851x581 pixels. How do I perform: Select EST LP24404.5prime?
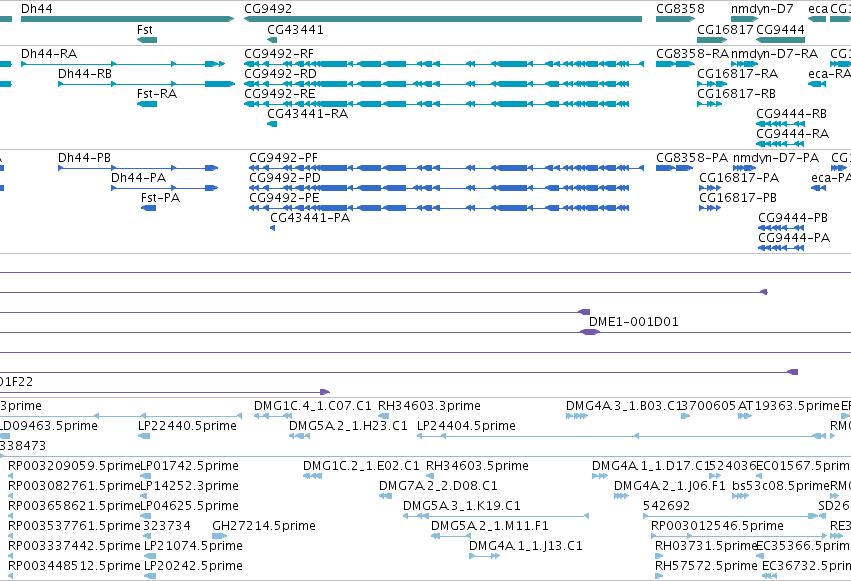621,436
